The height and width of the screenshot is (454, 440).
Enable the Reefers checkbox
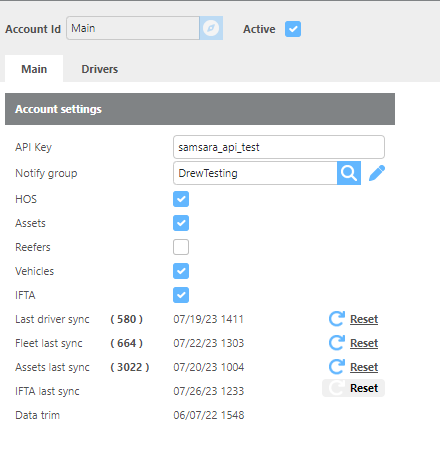(x=181, y=247)
